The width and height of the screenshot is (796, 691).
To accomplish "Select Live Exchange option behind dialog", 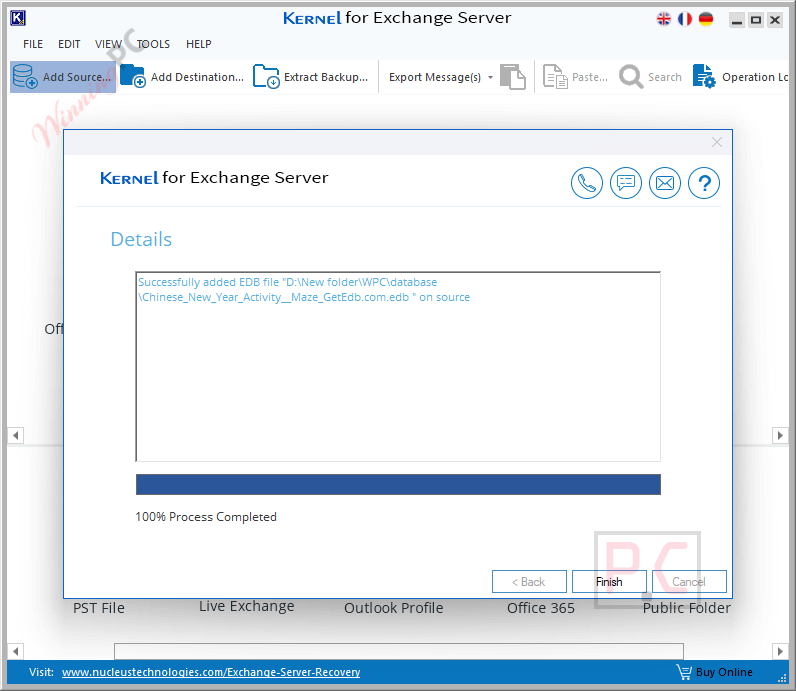I will click(246, 606).
